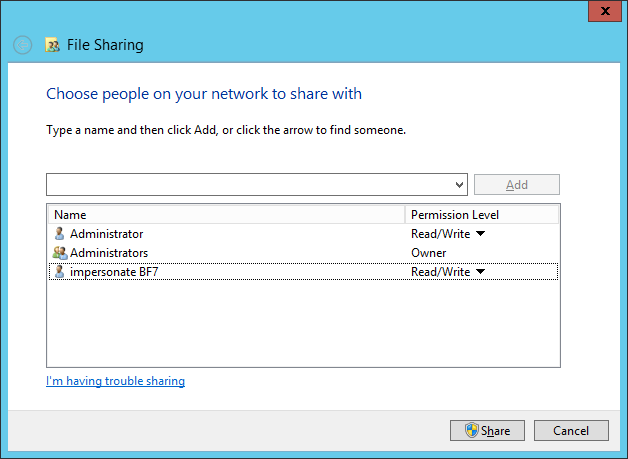Screen dimensions: 628x459
Task: Select the Administrator name in list
Action: [x=106, y=234]
